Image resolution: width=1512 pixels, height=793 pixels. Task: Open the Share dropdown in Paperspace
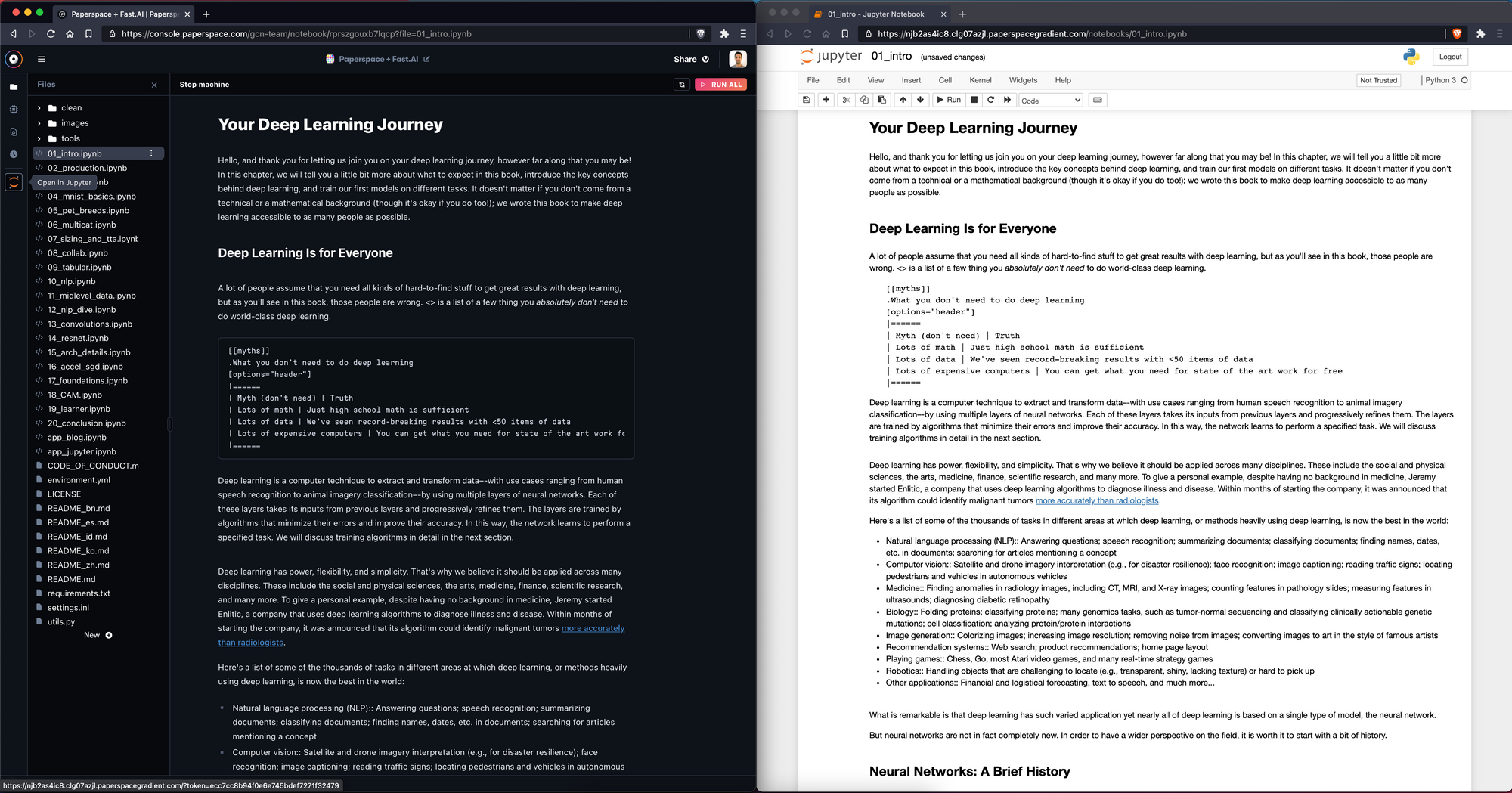[x=692, y=59]
